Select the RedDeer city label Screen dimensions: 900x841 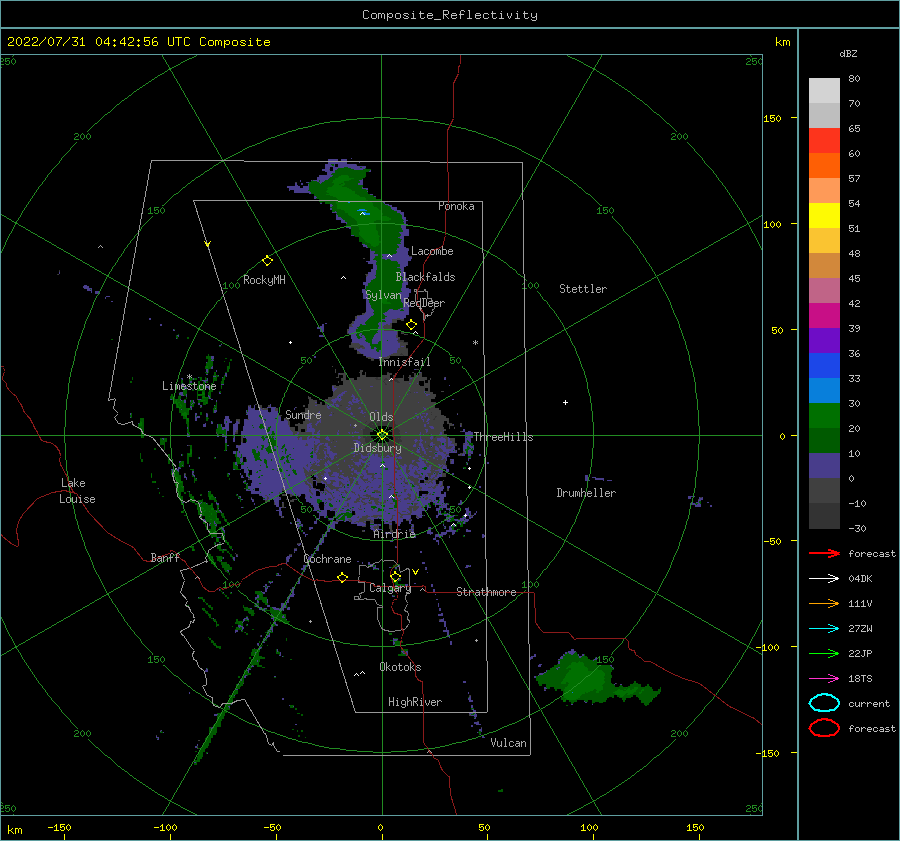coord(424,303)
